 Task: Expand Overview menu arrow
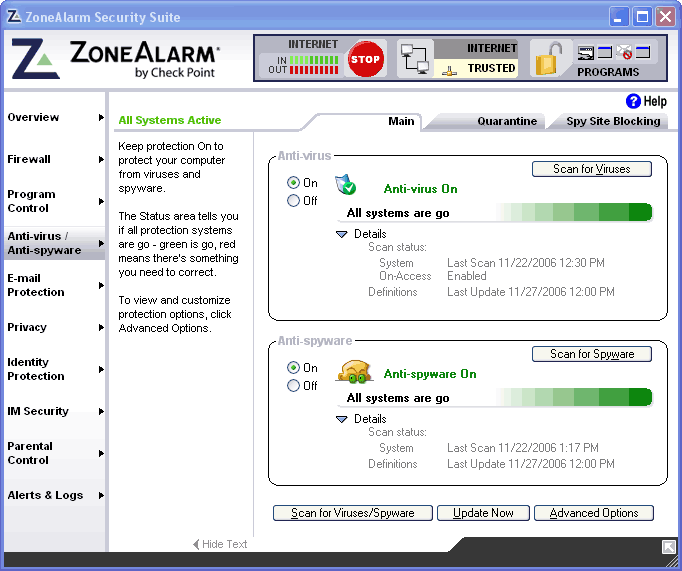tap(101, 117)
